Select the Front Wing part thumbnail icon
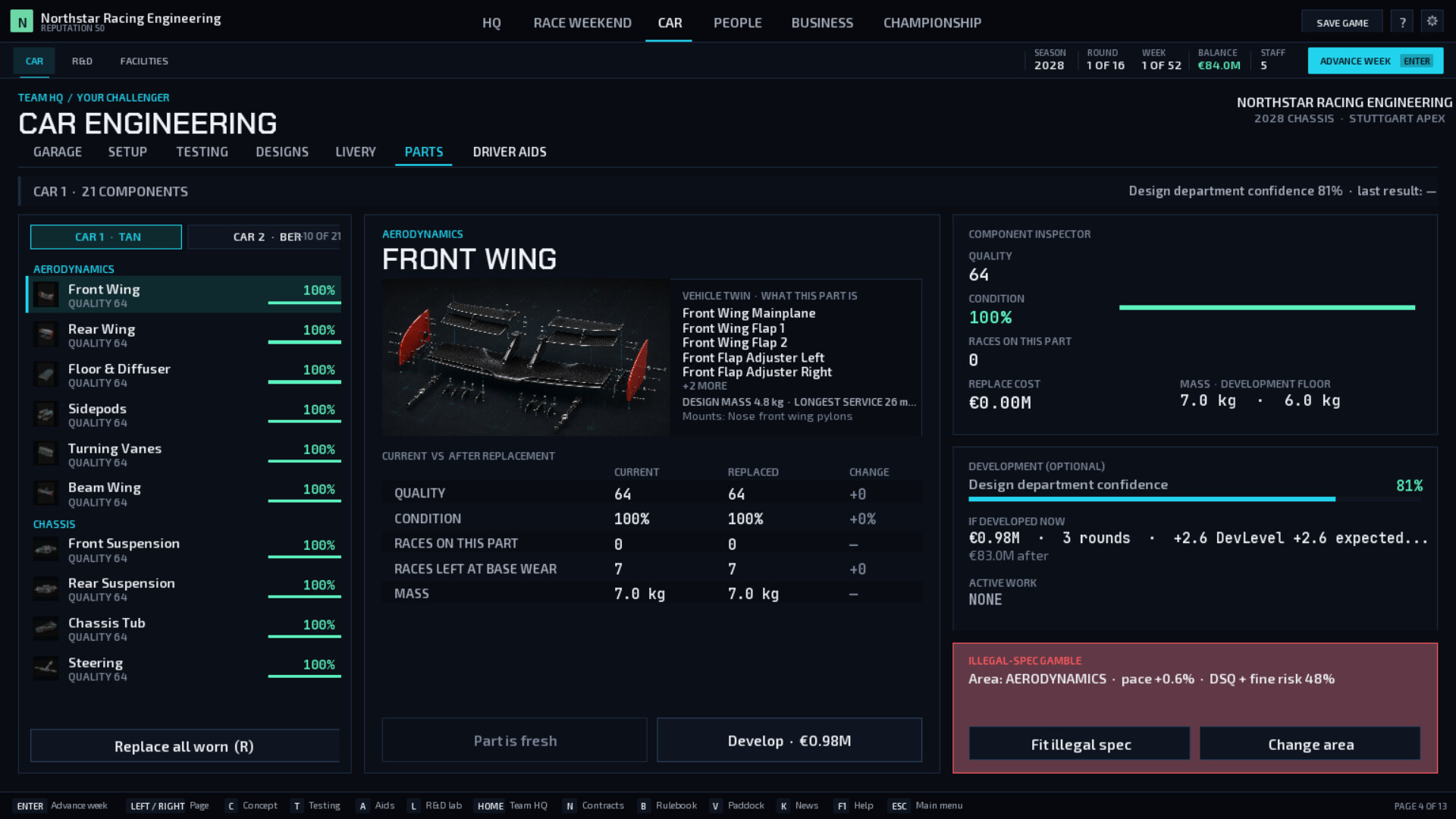Image resolution: width=1456 pixels, height=819 pixels. 46,295
